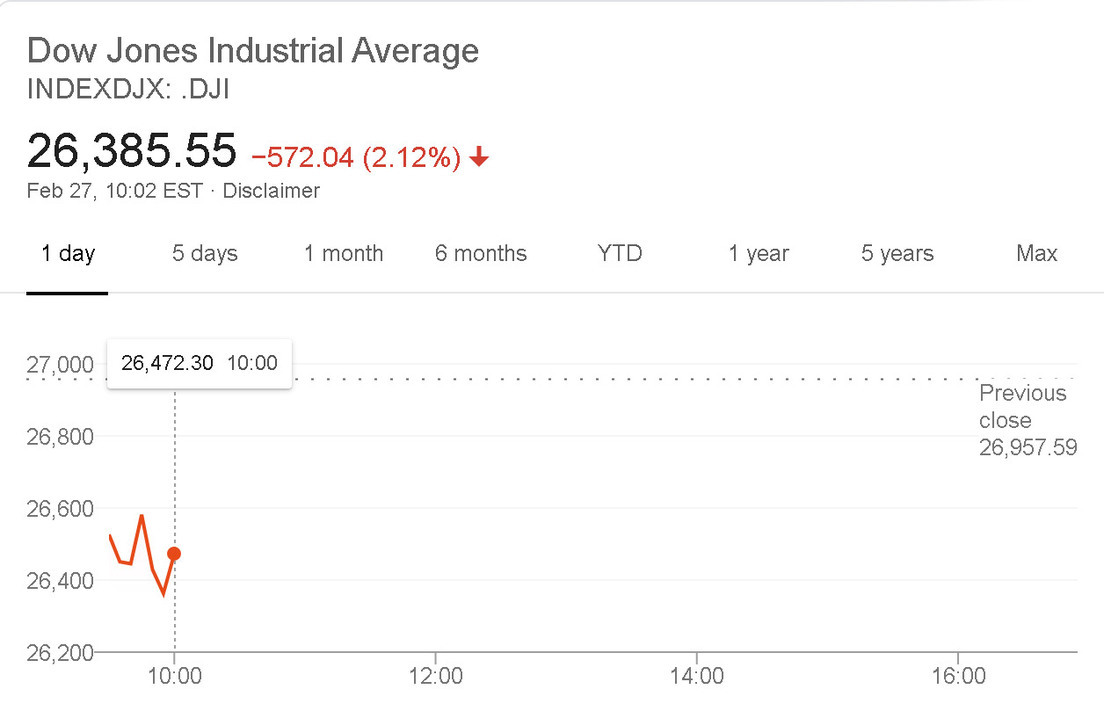This screenshot has height=711, width=1104.
Task: View the 1 year chart
Action: 758,254
